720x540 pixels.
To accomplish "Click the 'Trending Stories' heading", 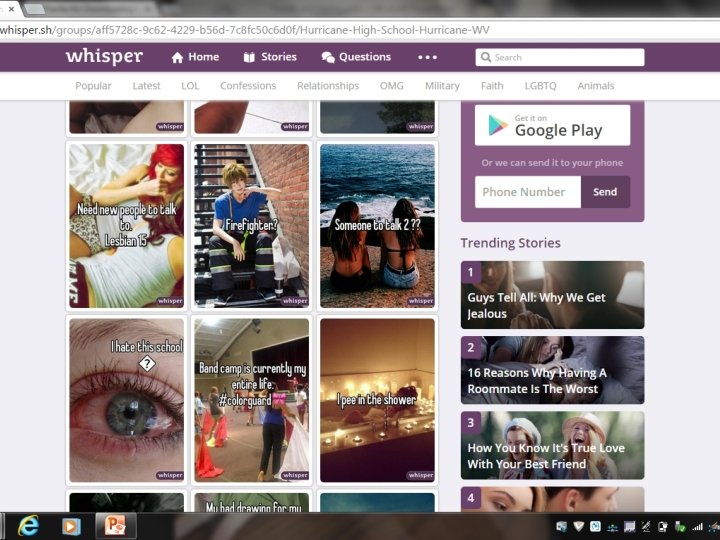I will pyautogui.click(x=511, y=243).
